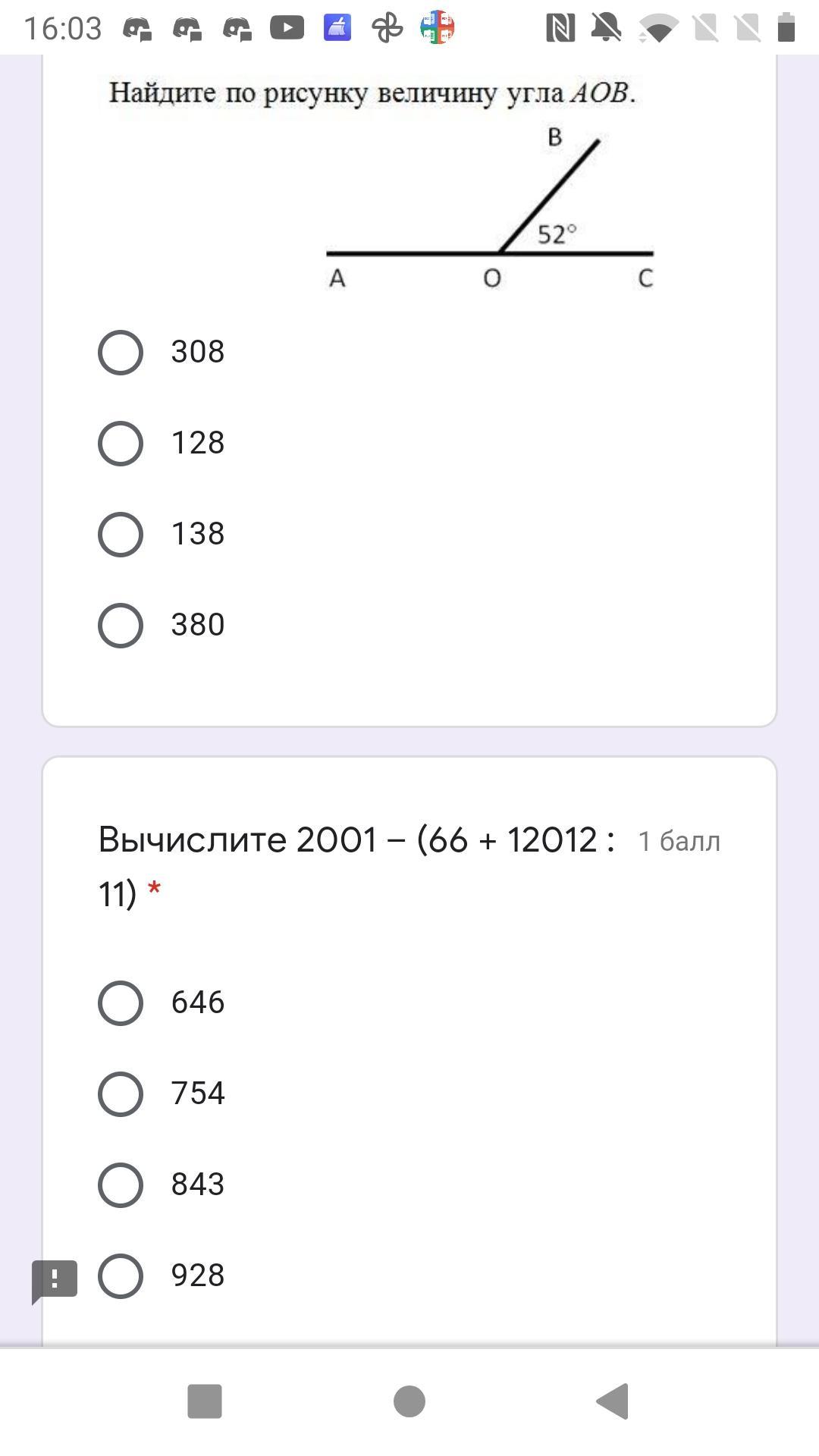Tap the angle AOB diagram image
The width and height of the screenshot is (819, 1456).
[489, 209]
